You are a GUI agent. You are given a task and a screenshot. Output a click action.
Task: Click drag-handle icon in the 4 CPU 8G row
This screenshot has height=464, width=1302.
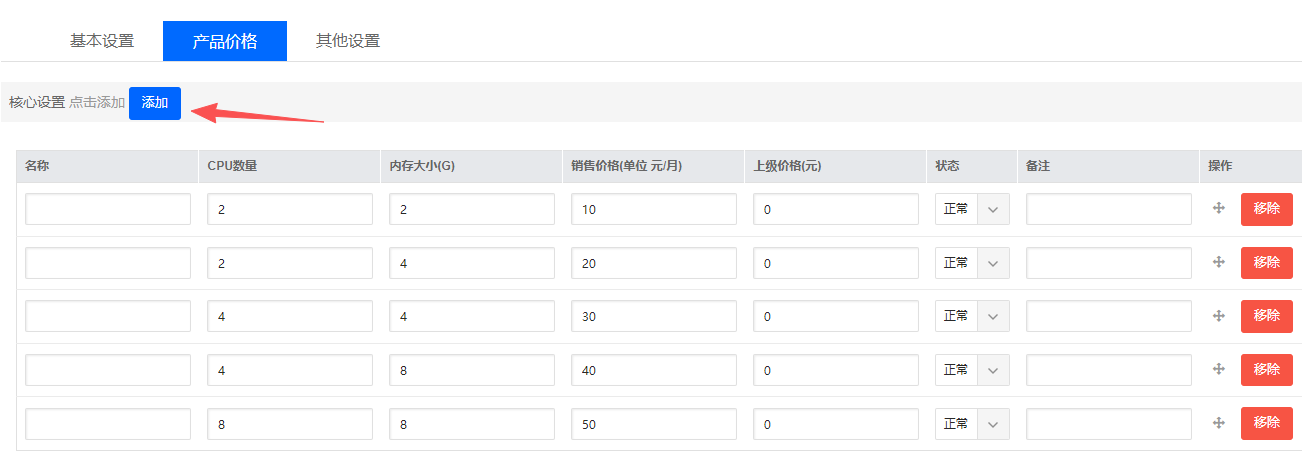coord(1218,369)
